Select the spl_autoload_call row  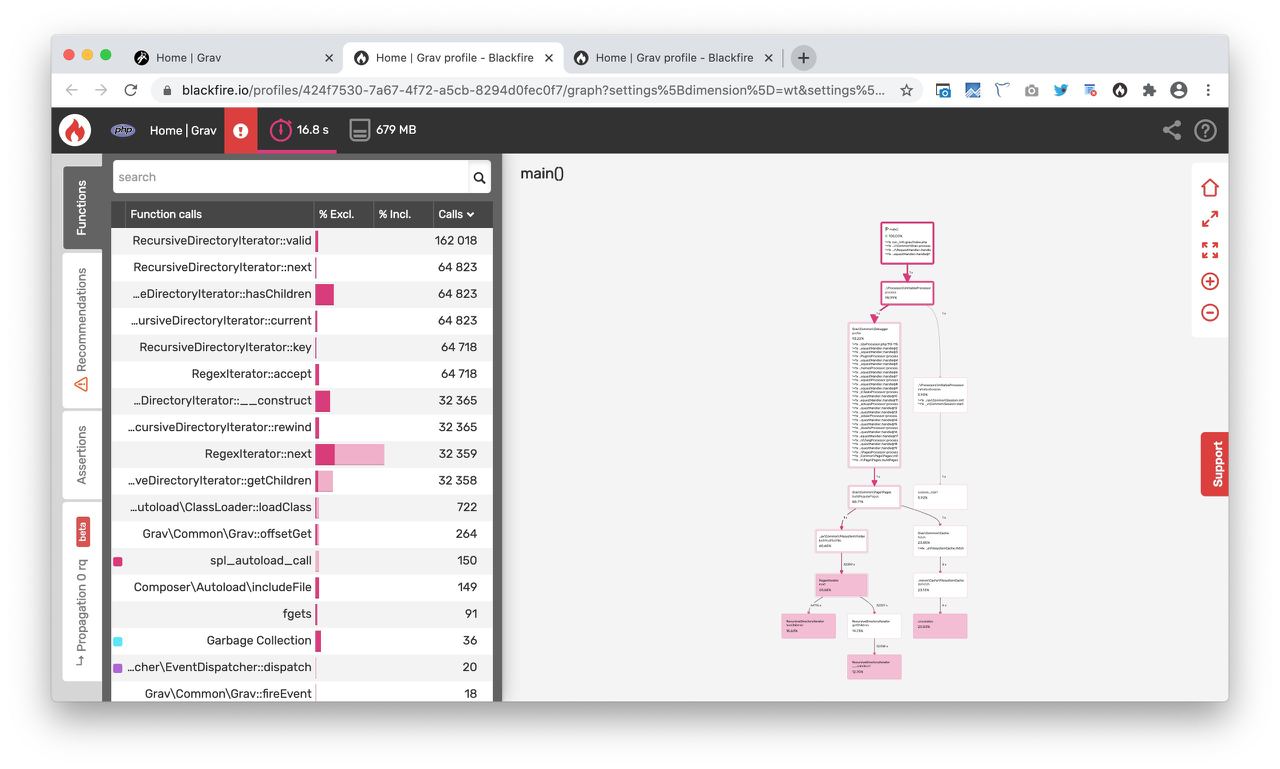tap(302, 560)
